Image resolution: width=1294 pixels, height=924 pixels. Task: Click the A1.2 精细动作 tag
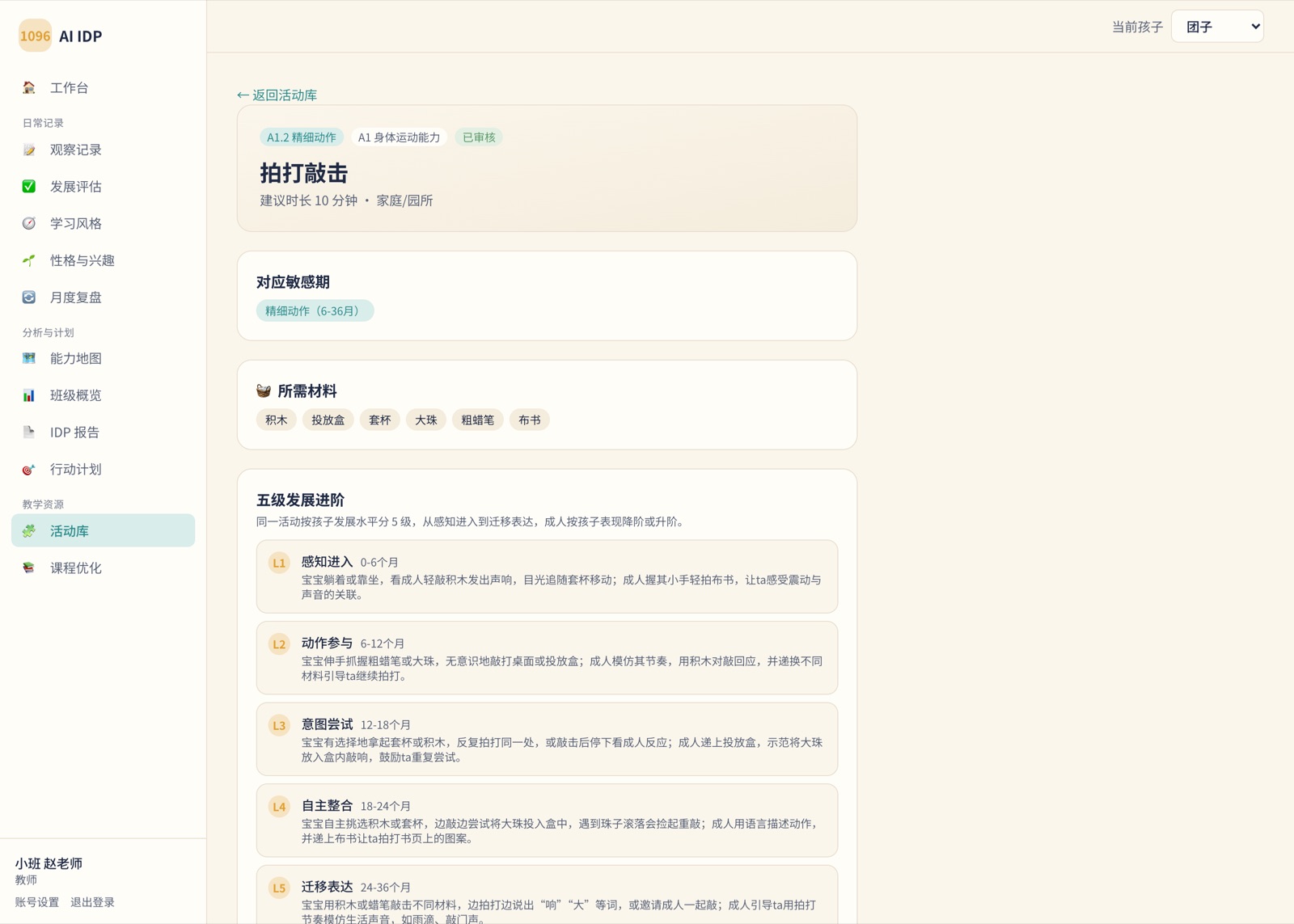point(302,137)
